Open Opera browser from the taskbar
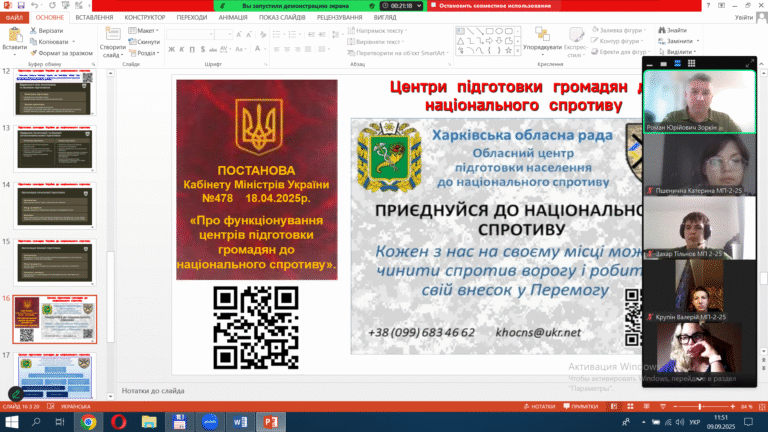Viewport: 768px width, 432px height. 120,422
